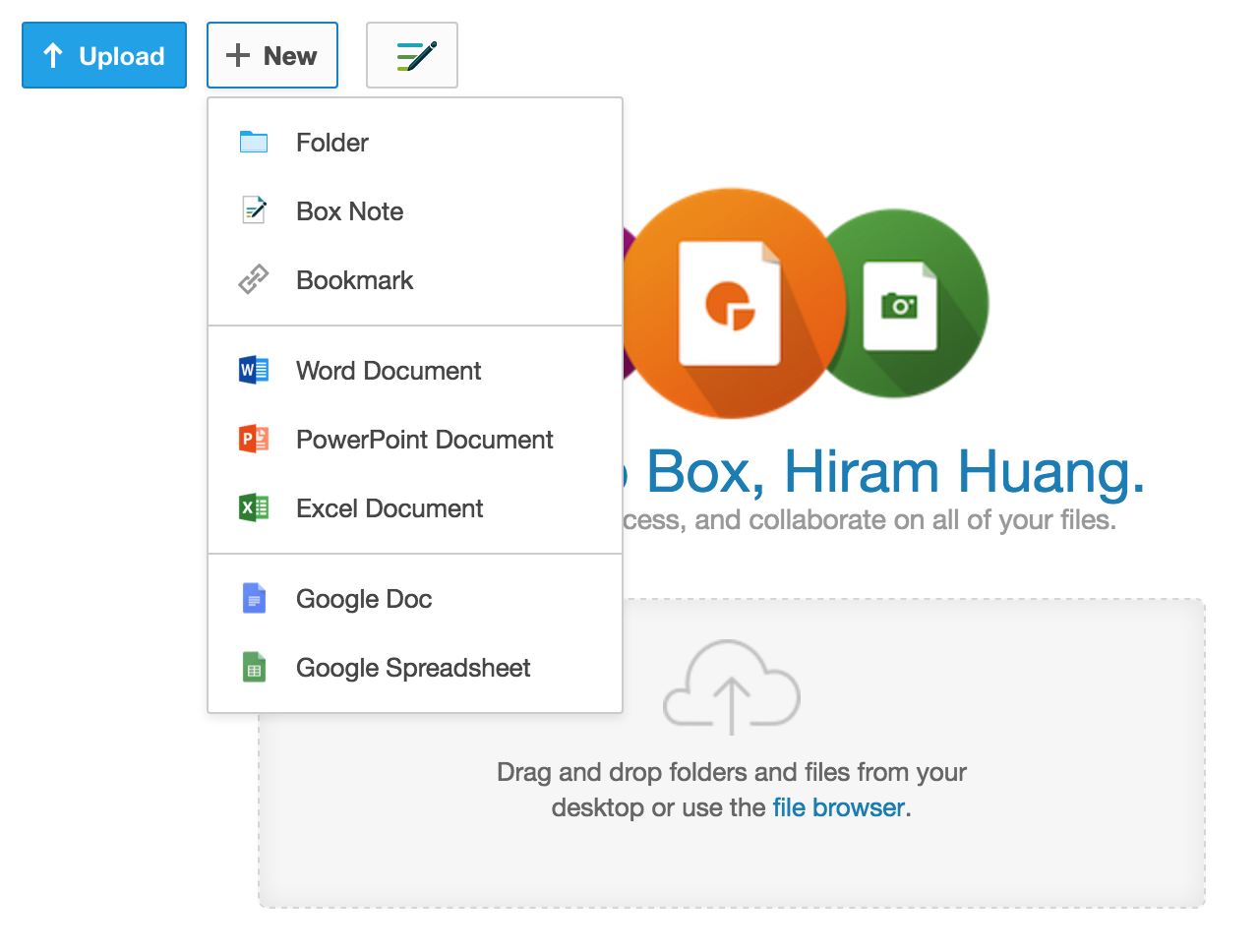Choose Folder from the New menu
1259x952 pixels.
pyautogui.click(x=415, y=143)
